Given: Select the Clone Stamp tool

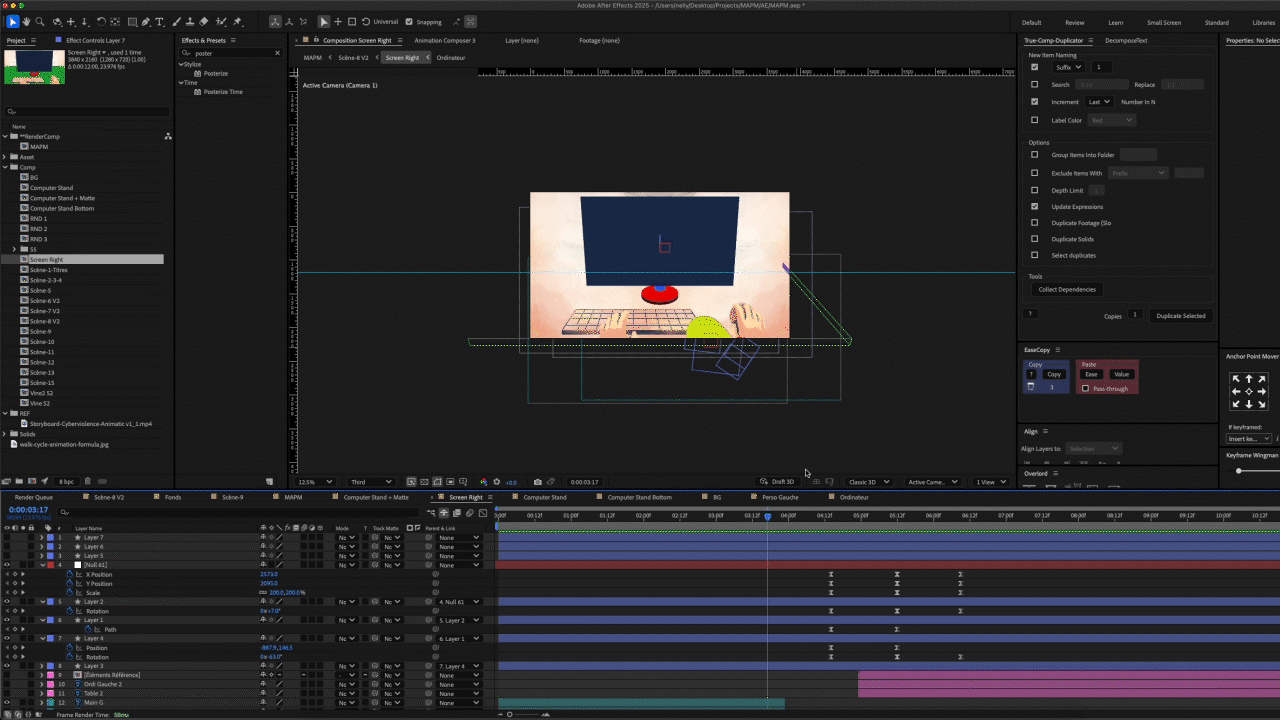Looking at the screenshot, I should [x=190, y=21].
